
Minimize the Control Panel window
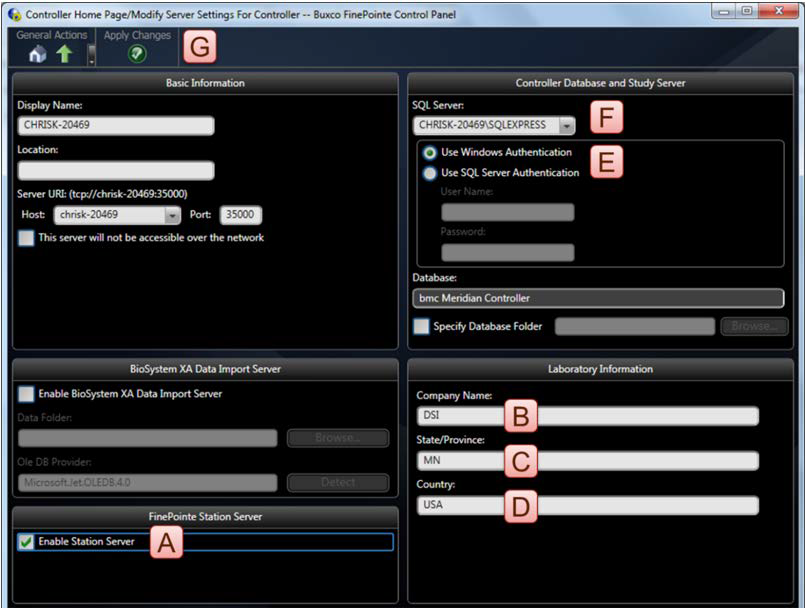[724, 11]
